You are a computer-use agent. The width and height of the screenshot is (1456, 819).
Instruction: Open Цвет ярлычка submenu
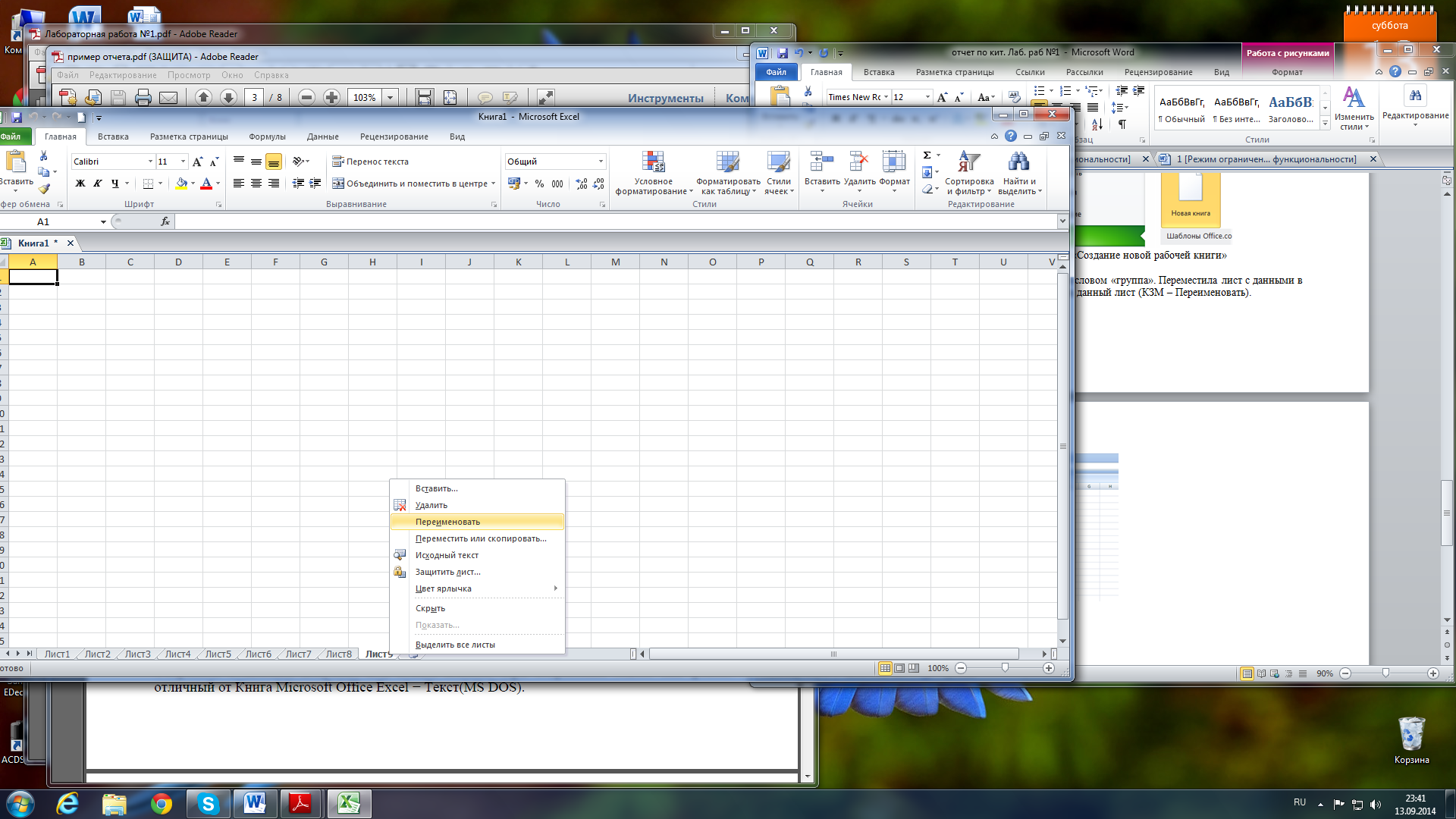pyautogui.click(x=477, y=588)
